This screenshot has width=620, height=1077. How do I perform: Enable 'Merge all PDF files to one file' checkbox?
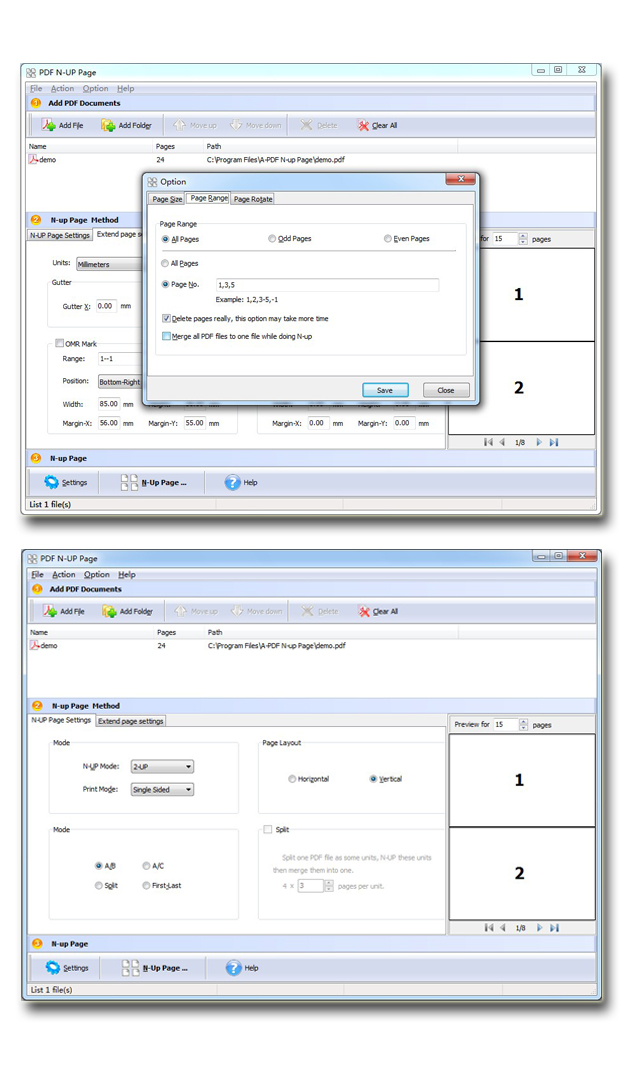166,337
